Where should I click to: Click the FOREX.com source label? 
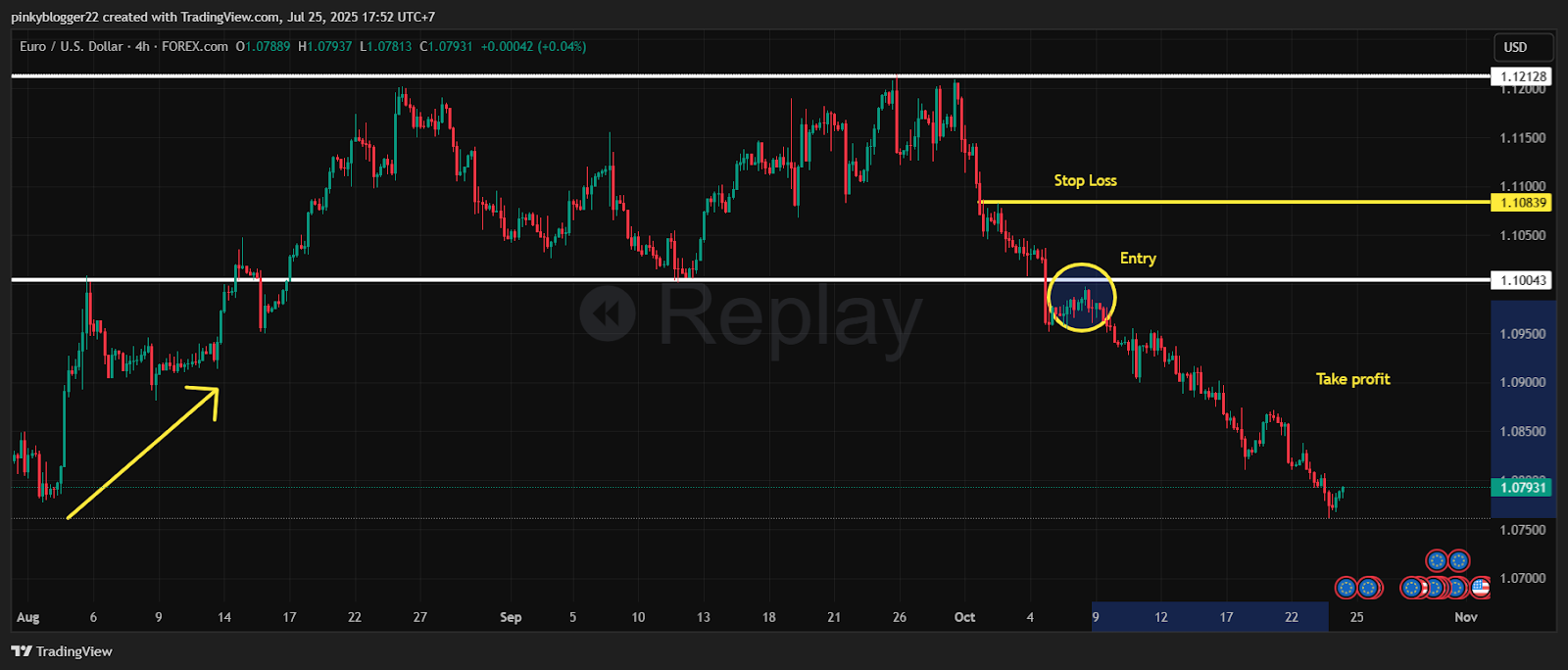pos(195,46)
